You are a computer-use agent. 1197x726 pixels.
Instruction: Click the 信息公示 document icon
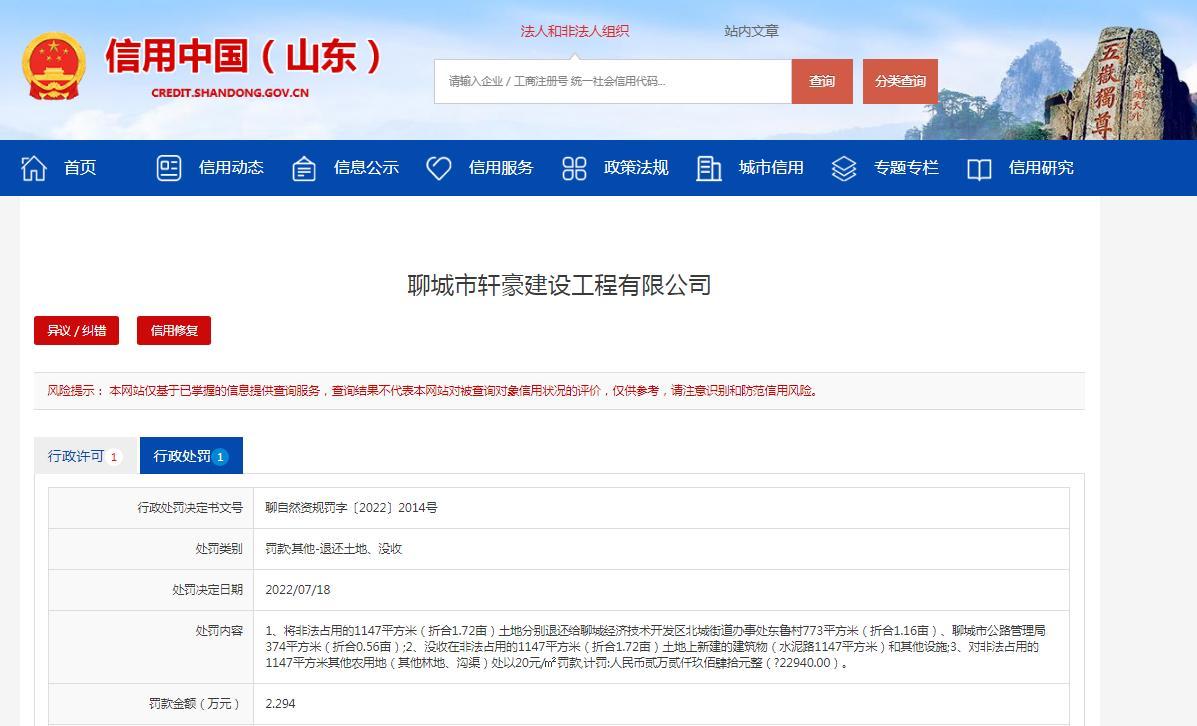[304, 169]
